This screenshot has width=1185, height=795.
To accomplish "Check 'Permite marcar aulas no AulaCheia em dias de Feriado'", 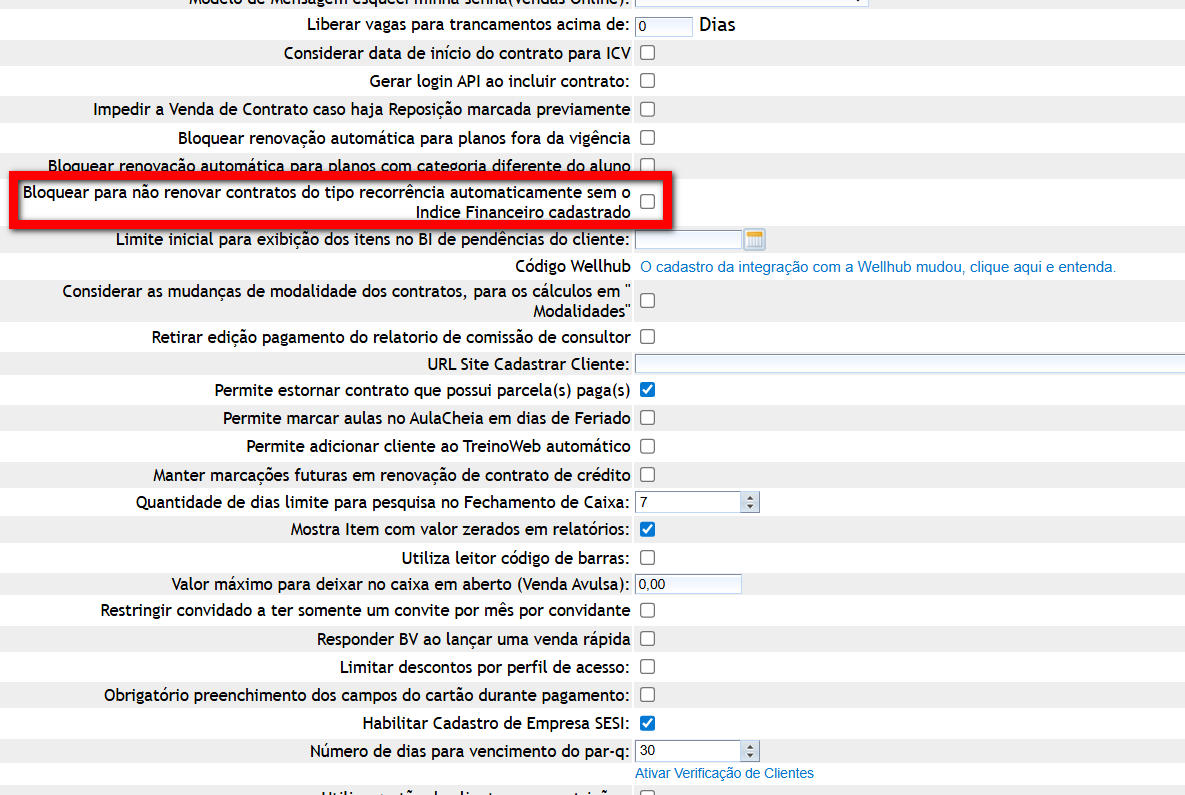I will [x=647, y=417].
